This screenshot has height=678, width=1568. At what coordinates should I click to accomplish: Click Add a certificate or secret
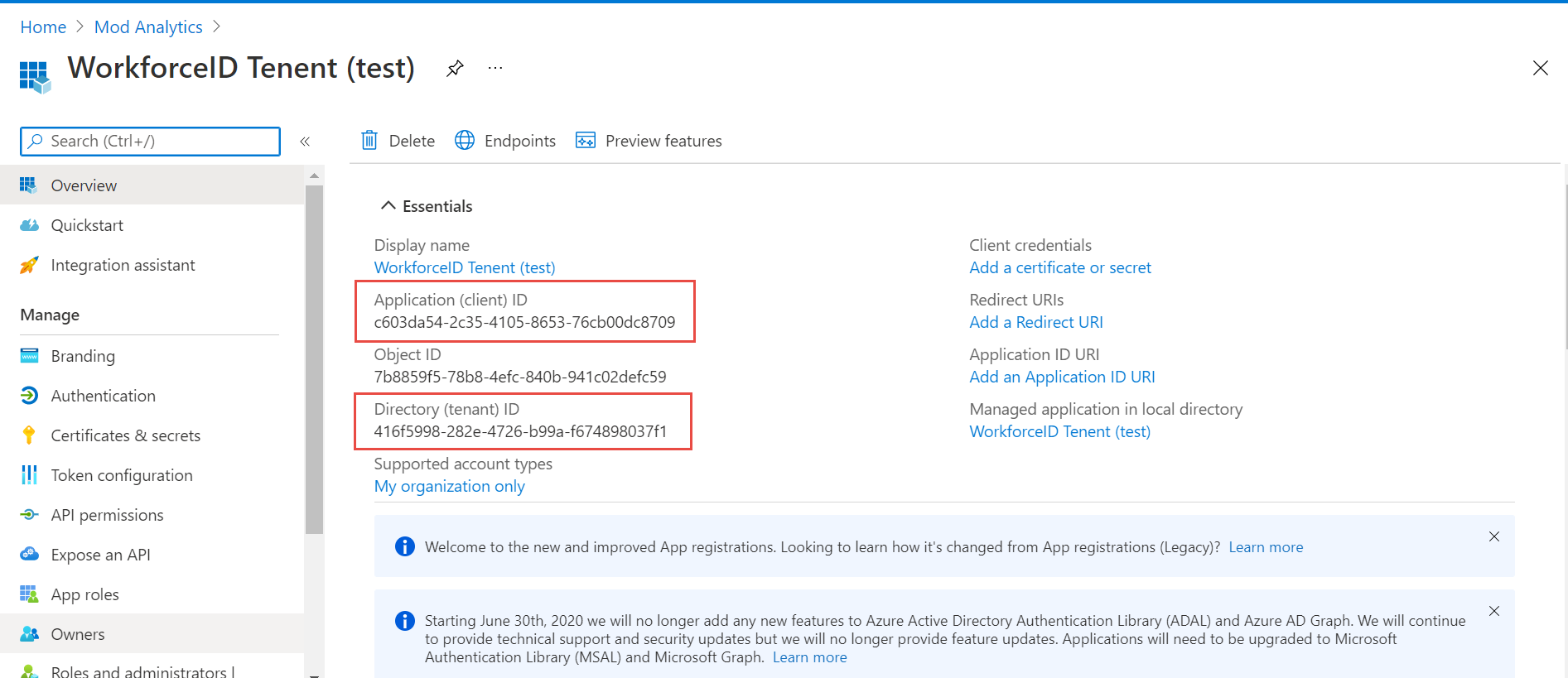click(1060, 267)
